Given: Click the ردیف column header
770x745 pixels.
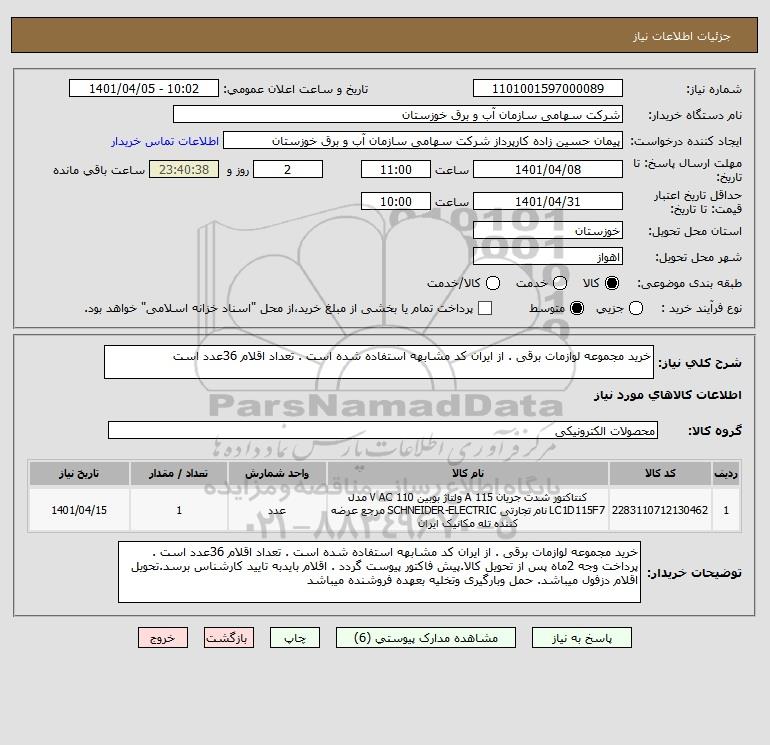Looking at the screenshot, I should [x=726, y=473].
